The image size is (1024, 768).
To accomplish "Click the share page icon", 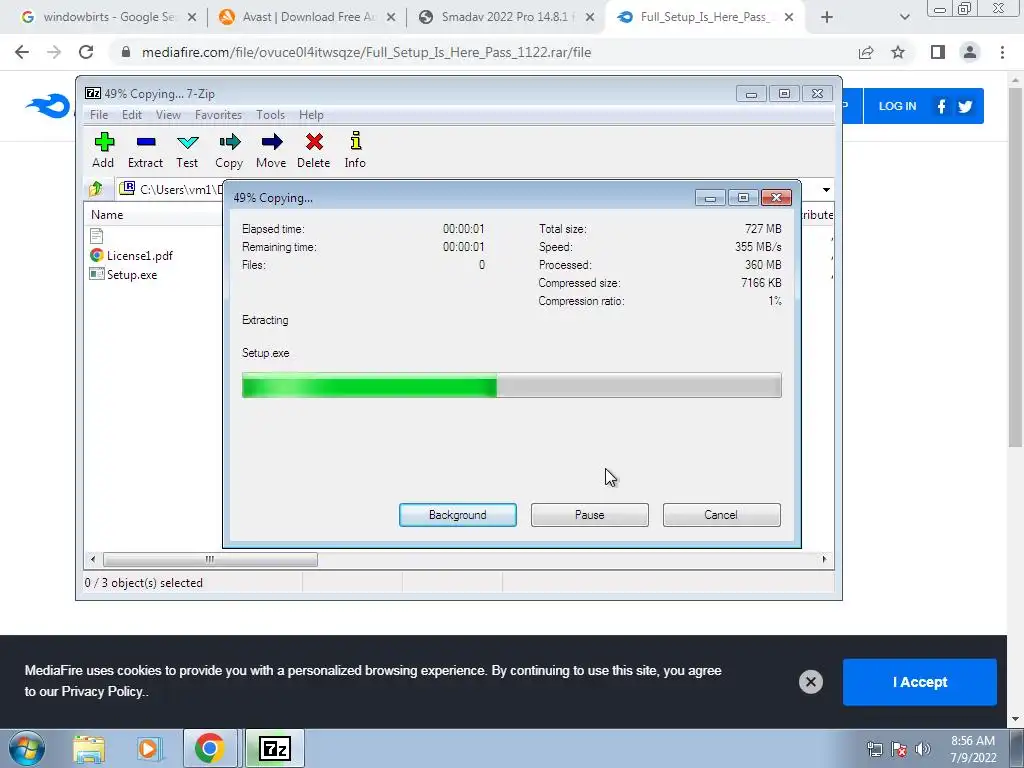I will point(866,52).
